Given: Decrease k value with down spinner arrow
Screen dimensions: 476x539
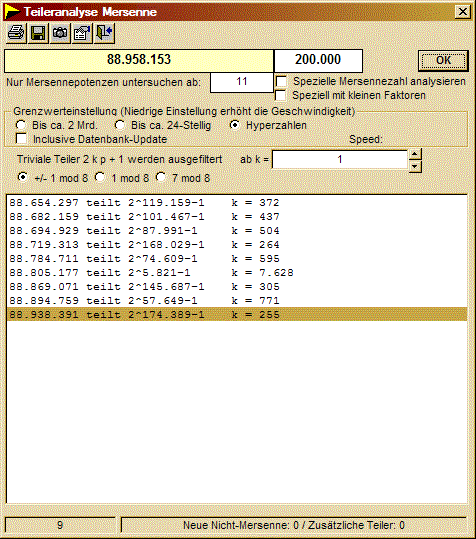Looking at the screenshot, I should [415, 166].
